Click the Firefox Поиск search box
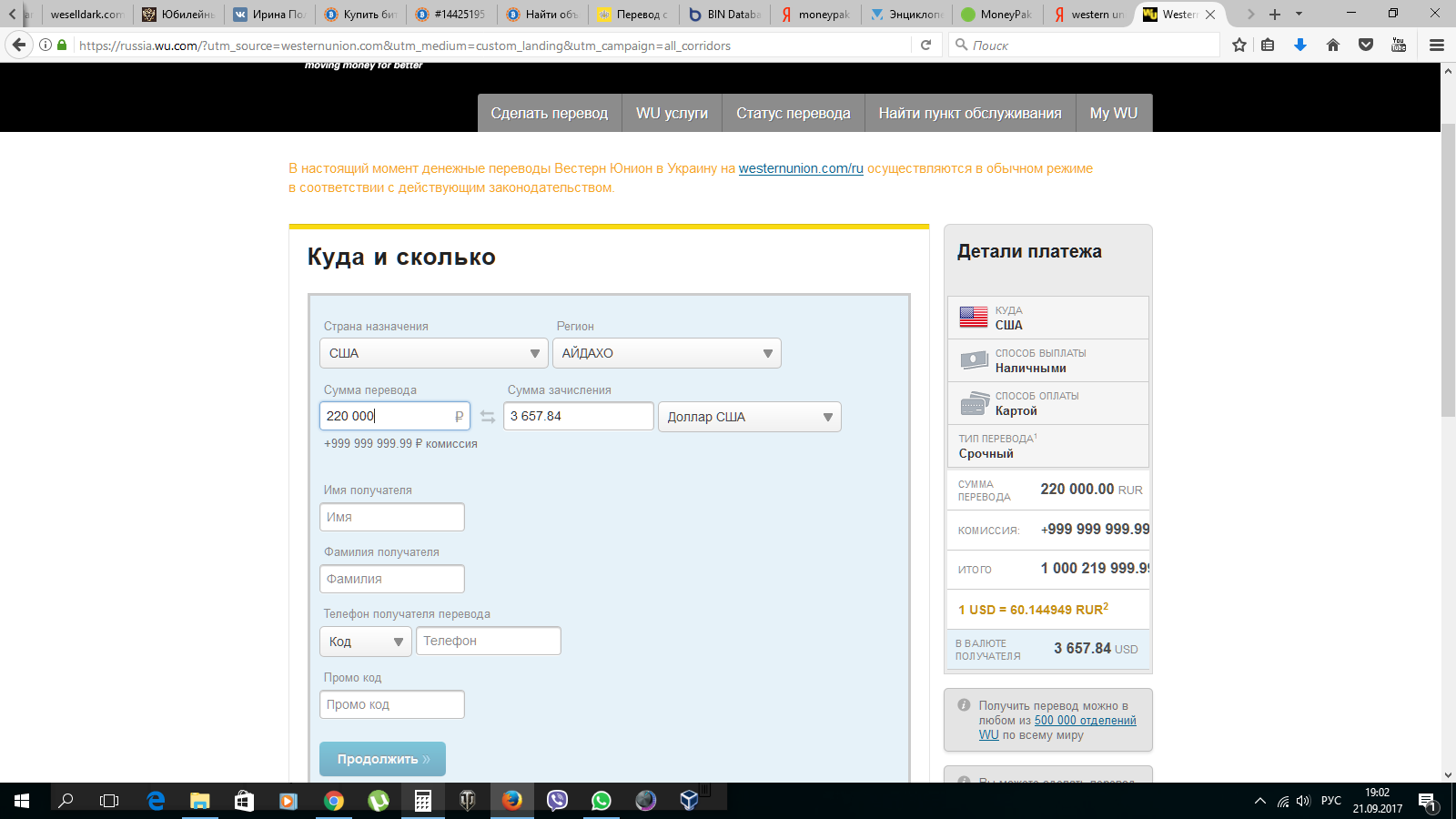This screenshot has width=1456, height=819. pyautogui.click(x=1083, y=45)
